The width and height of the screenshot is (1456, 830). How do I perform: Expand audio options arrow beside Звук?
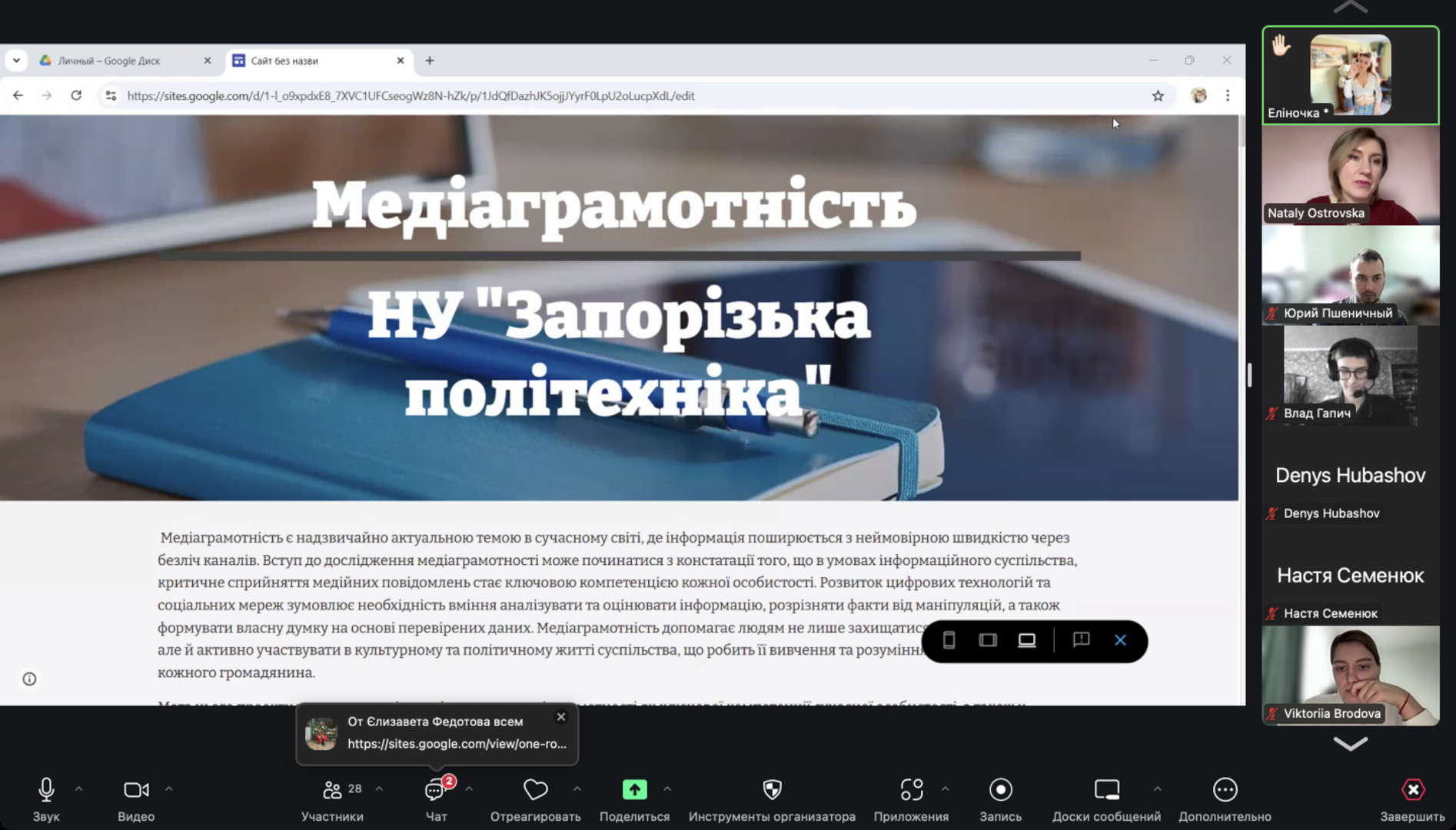(78, 789)
